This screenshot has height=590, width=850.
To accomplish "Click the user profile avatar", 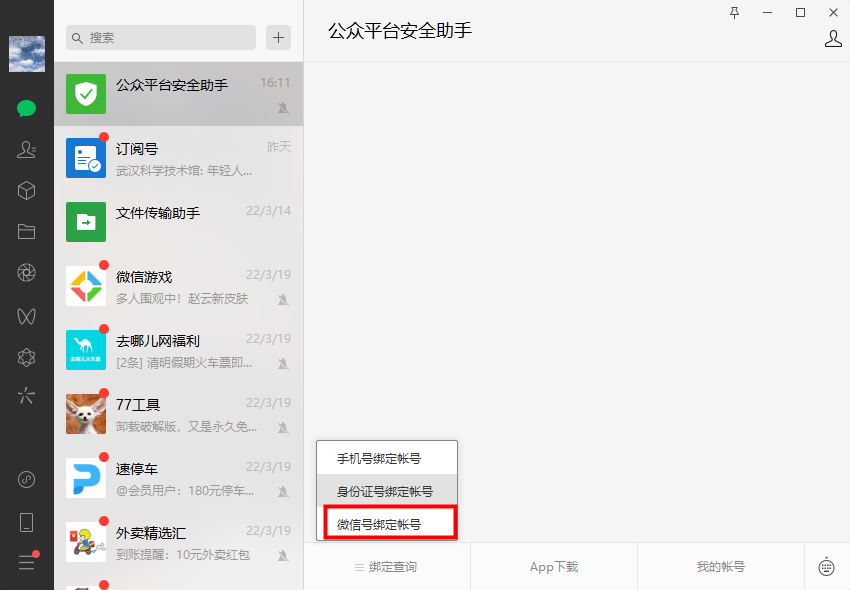I will tap(27, 54).
